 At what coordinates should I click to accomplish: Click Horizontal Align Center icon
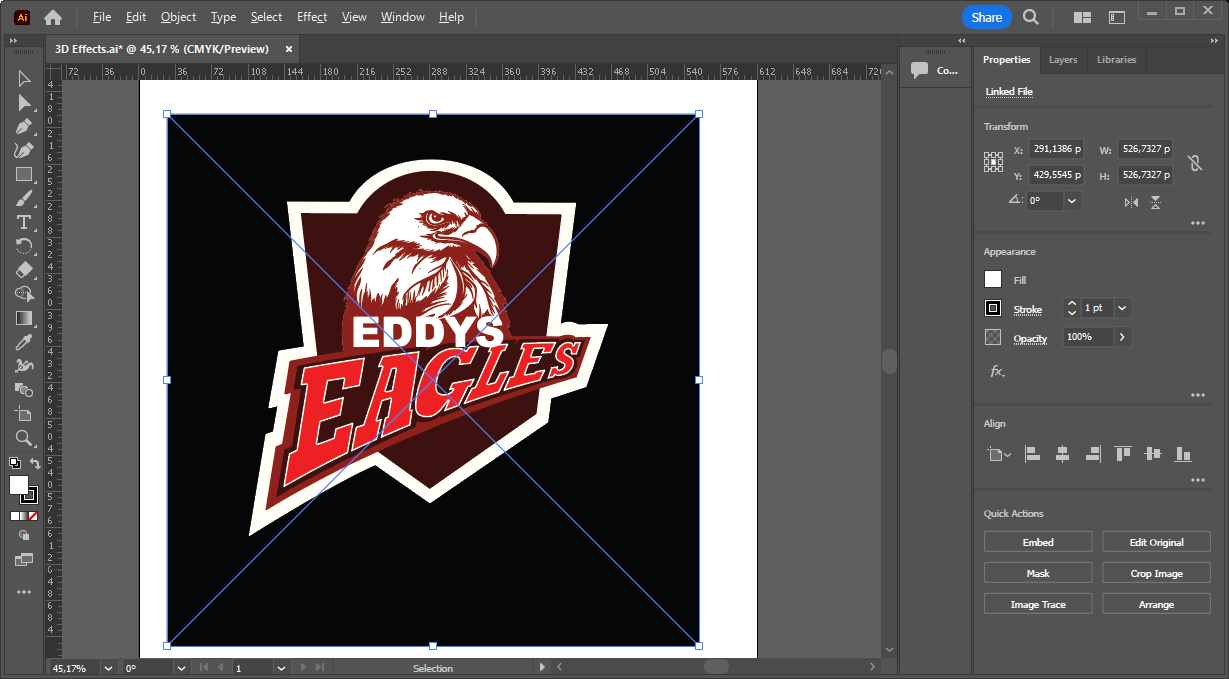[1062, 454]
